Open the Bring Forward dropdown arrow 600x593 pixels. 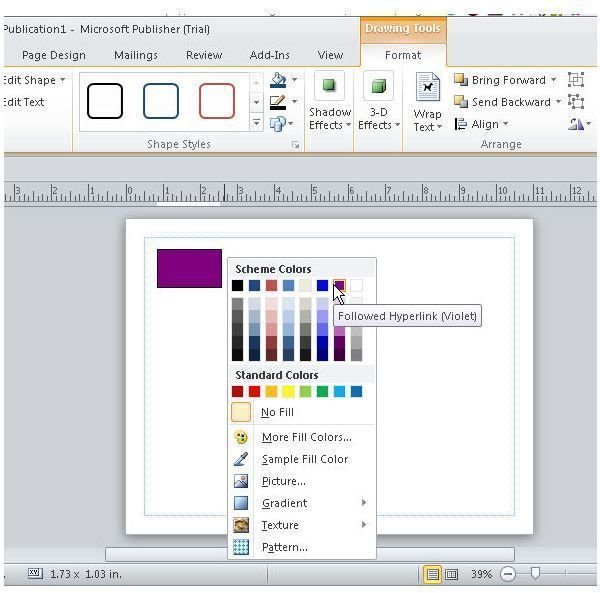(553, 80)
